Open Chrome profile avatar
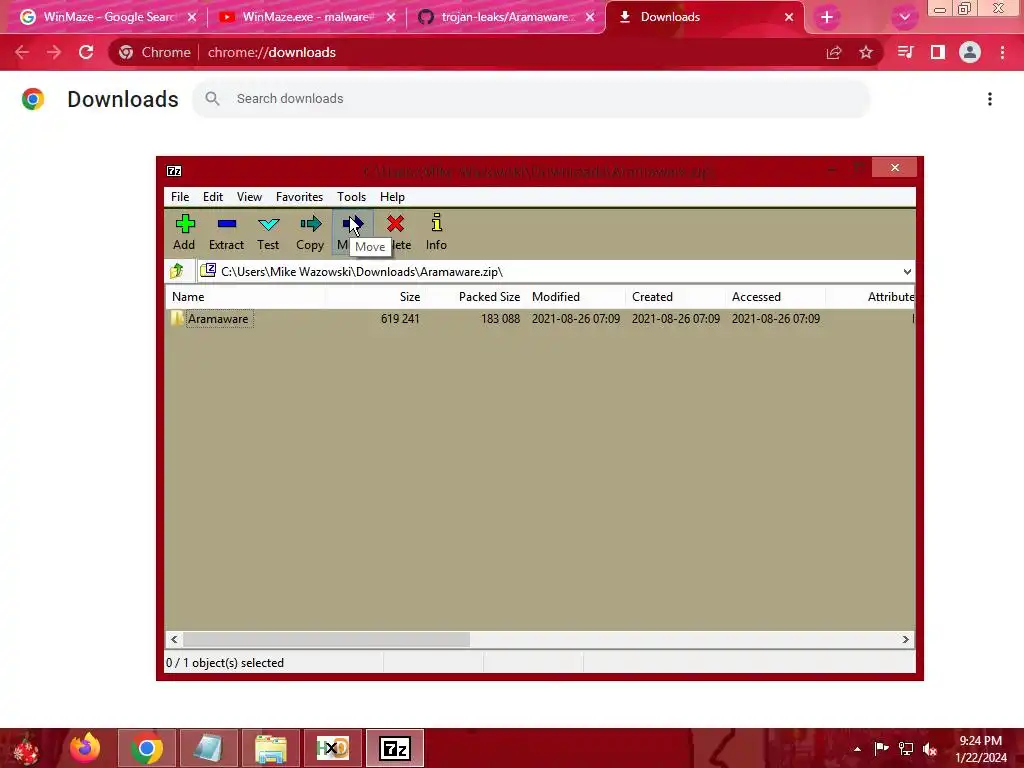 (x=970, y=52)
